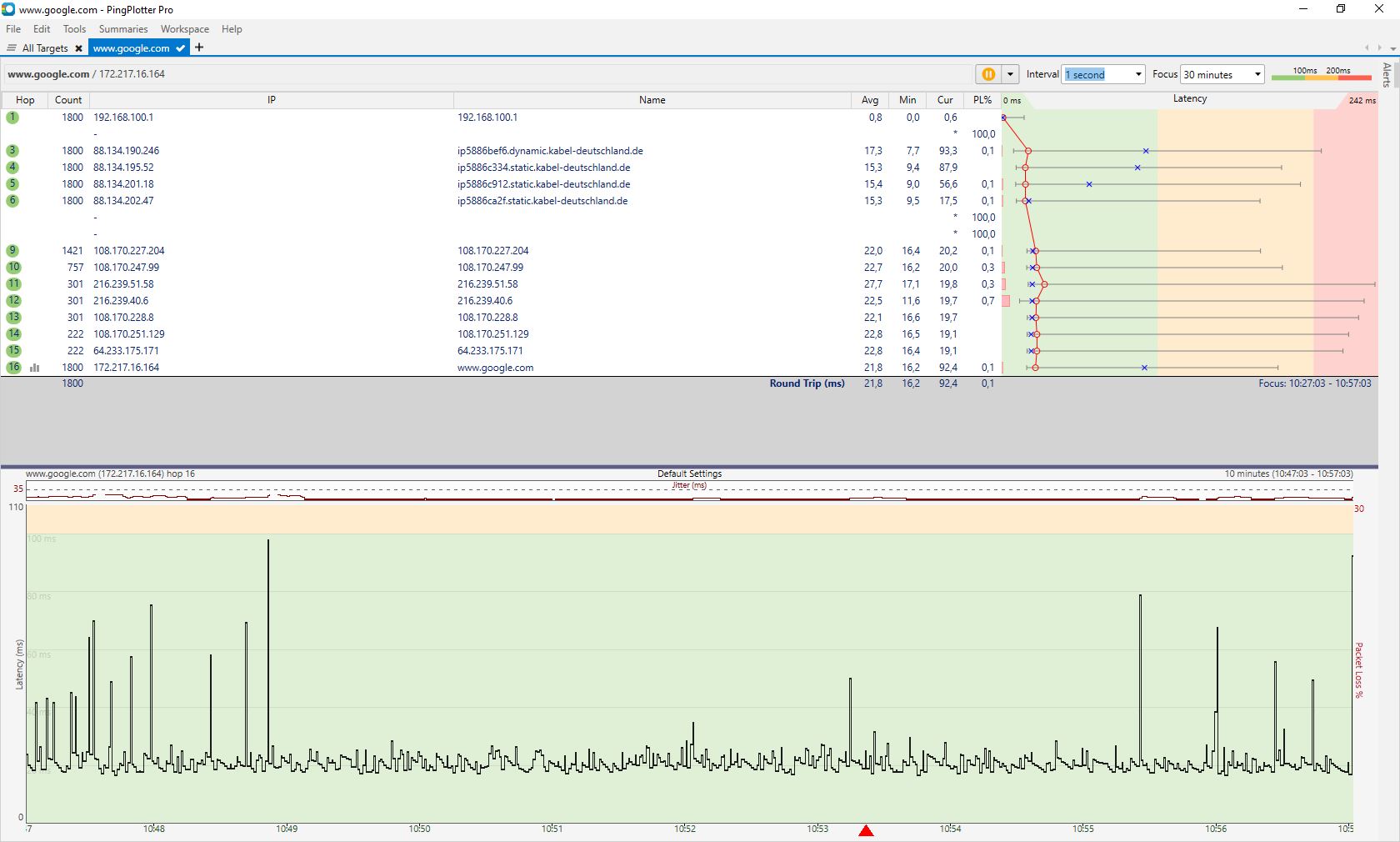Image resolution: width=1400 pixels, height=842 pixels.
Task: Open the Edit menu
Action: pyautogui.click(x=42, y=29)
